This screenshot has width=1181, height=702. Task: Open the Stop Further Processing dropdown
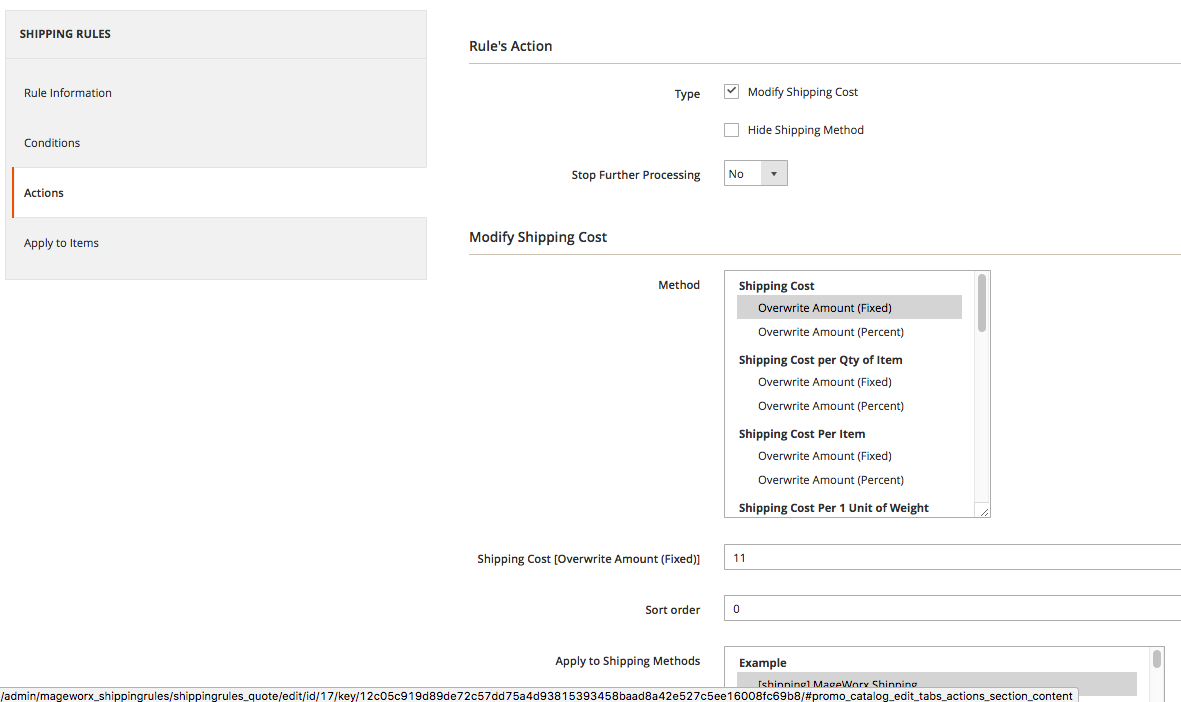[755, 174]
